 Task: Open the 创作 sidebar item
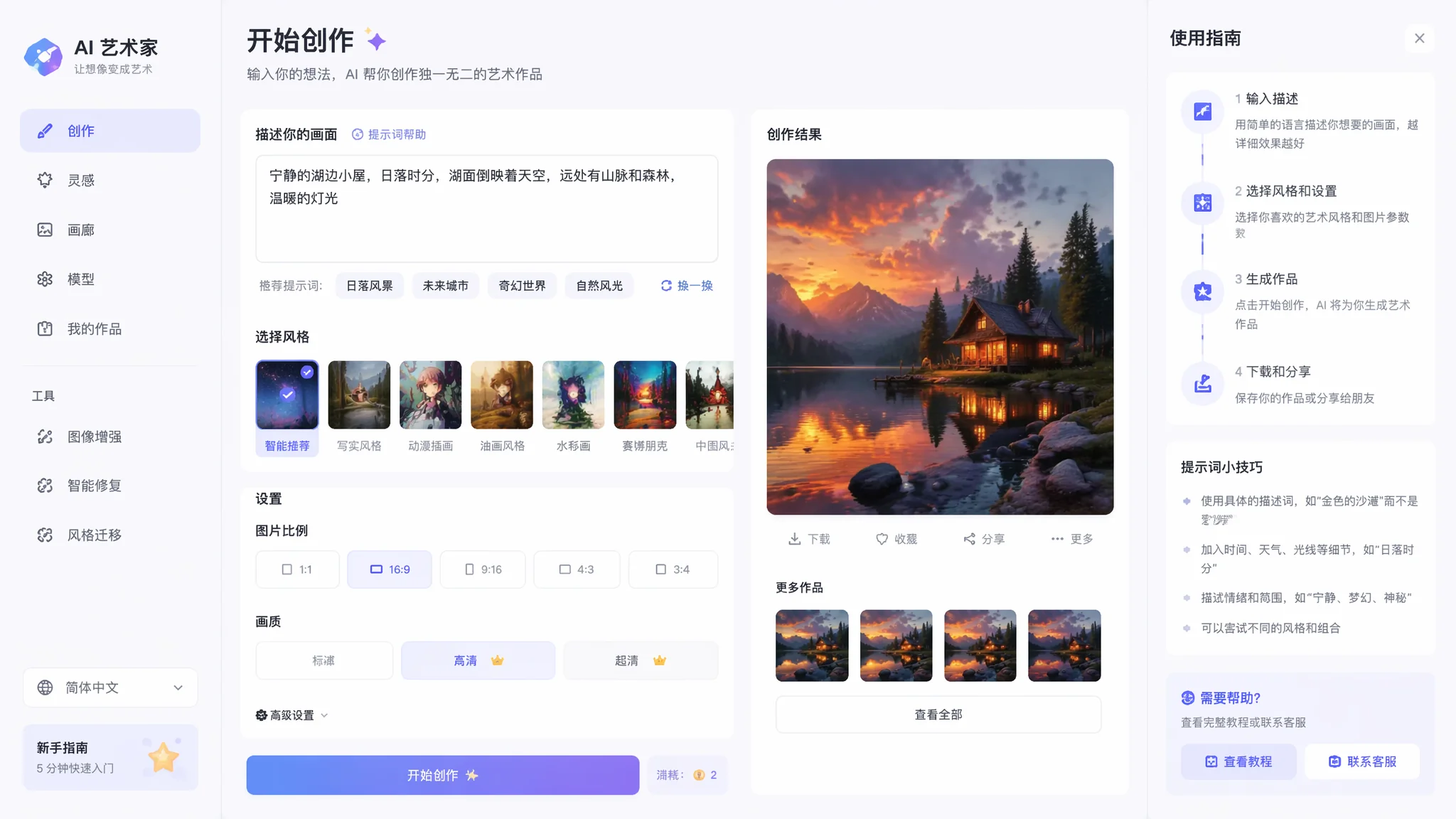[110, 131]
